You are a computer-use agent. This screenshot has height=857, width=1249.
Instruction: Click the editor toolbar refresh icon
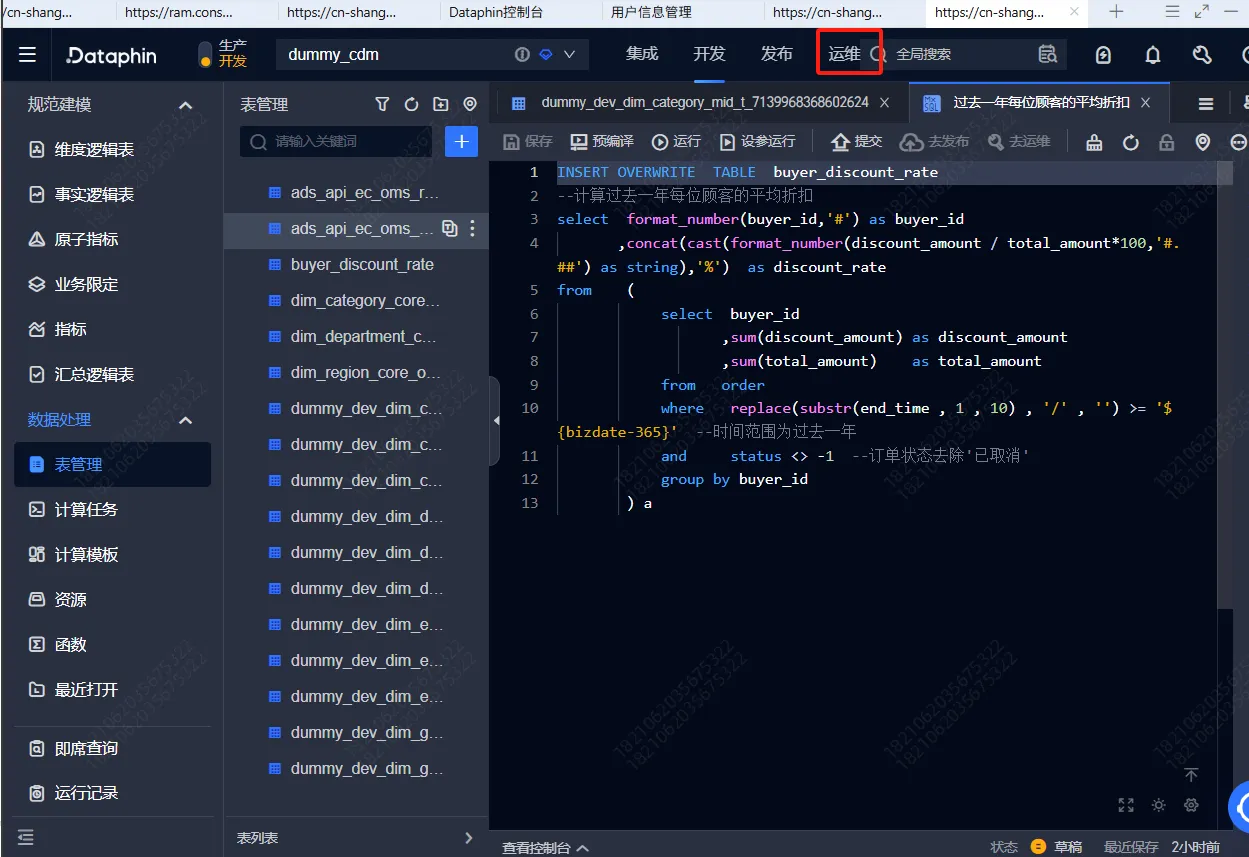click(x=1130, y=142)
